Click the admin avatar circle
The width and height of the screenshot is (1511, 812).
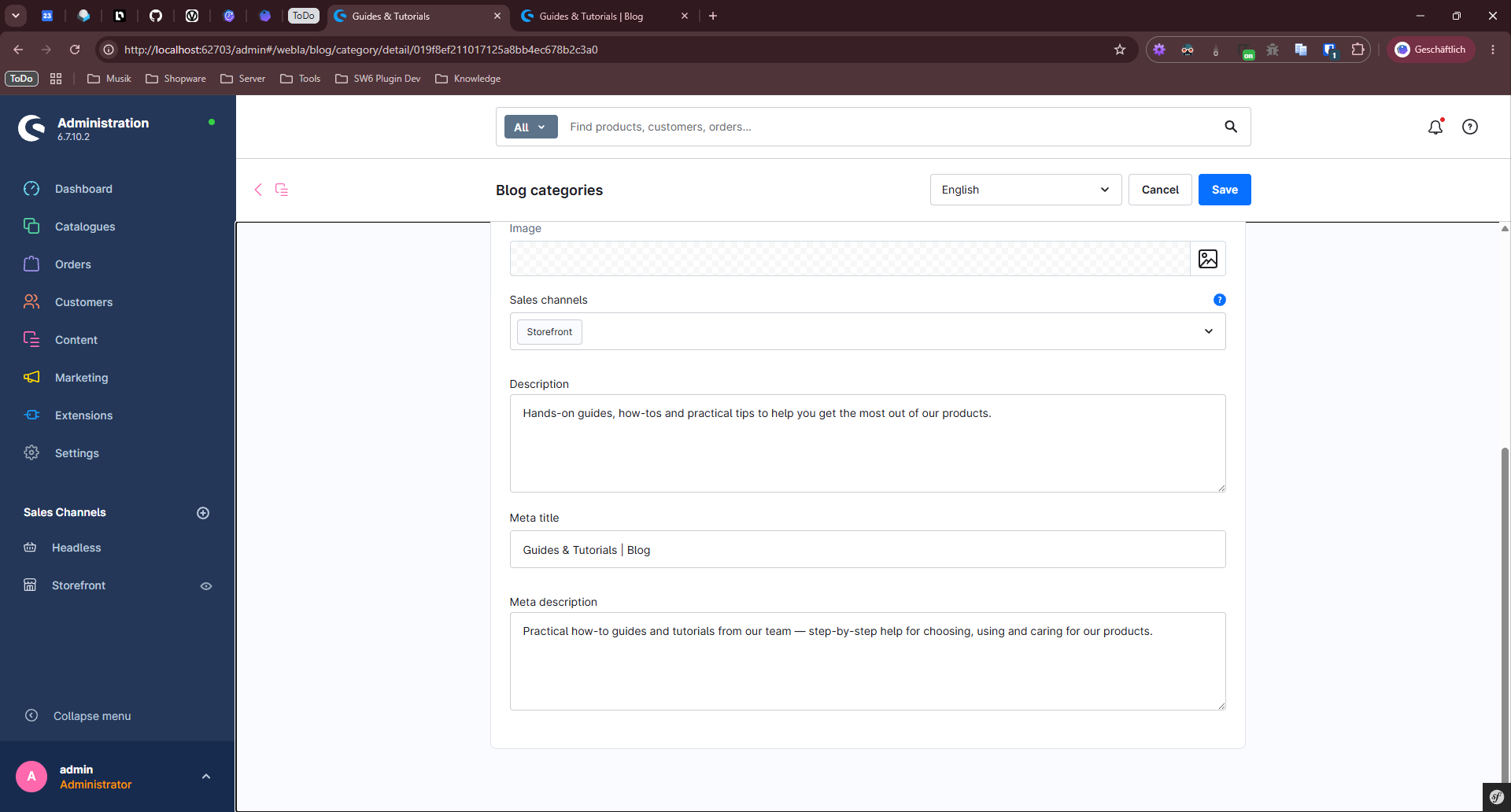tap(31, 777)
